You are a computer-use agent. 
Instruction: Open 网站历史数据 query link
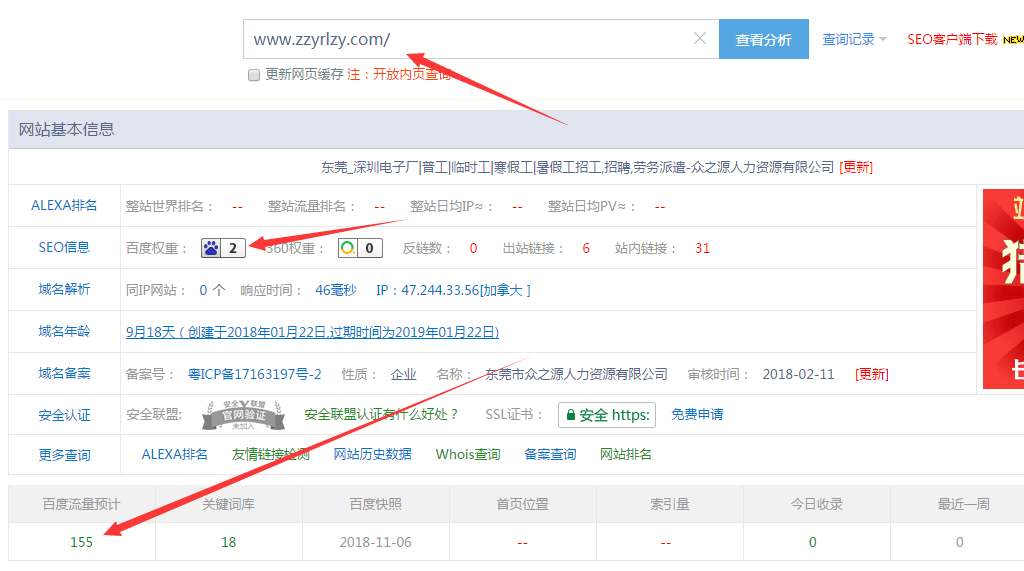372,454
